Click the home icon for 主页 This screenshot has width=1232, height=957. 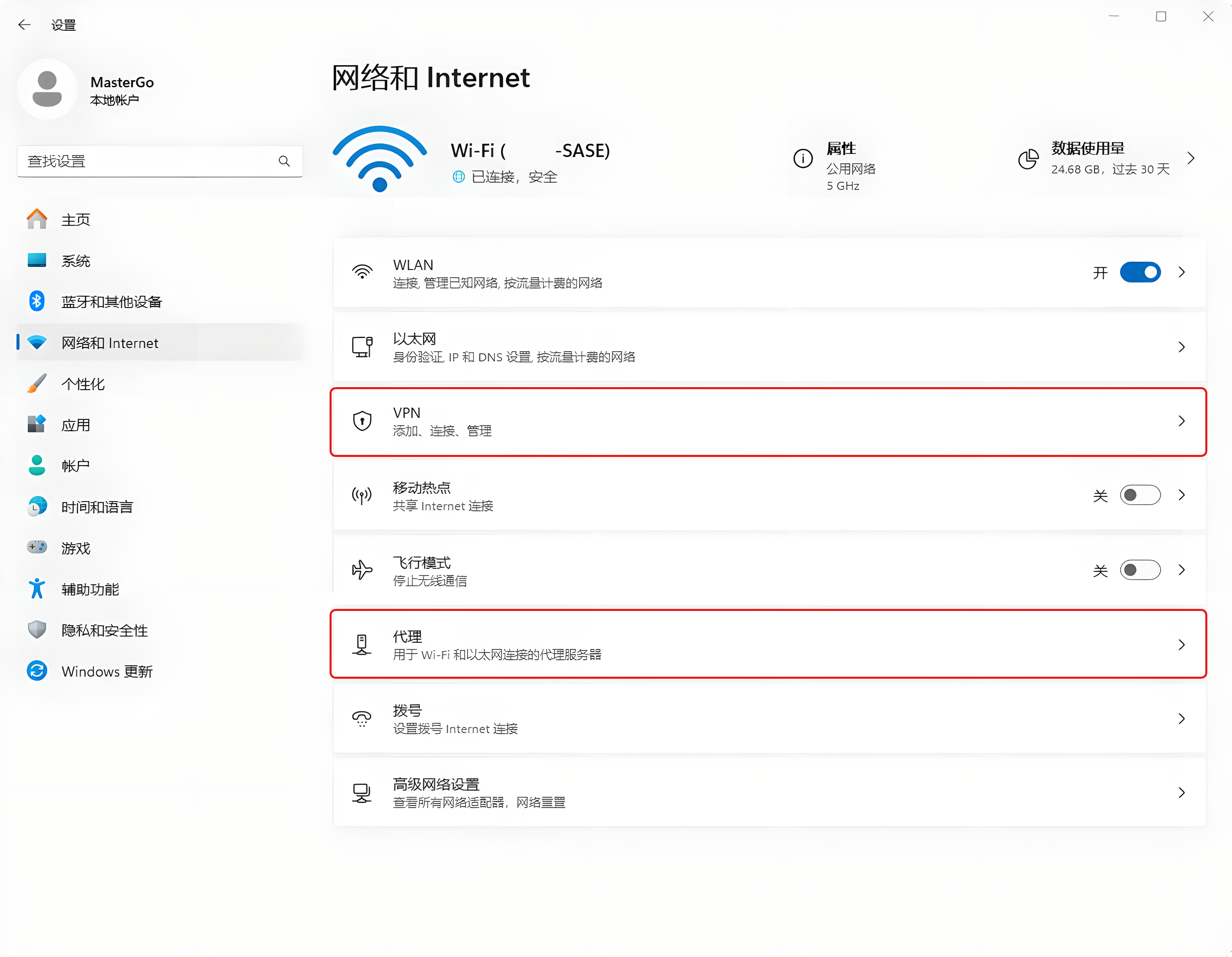pyautogui.click(x=37, y=219)
